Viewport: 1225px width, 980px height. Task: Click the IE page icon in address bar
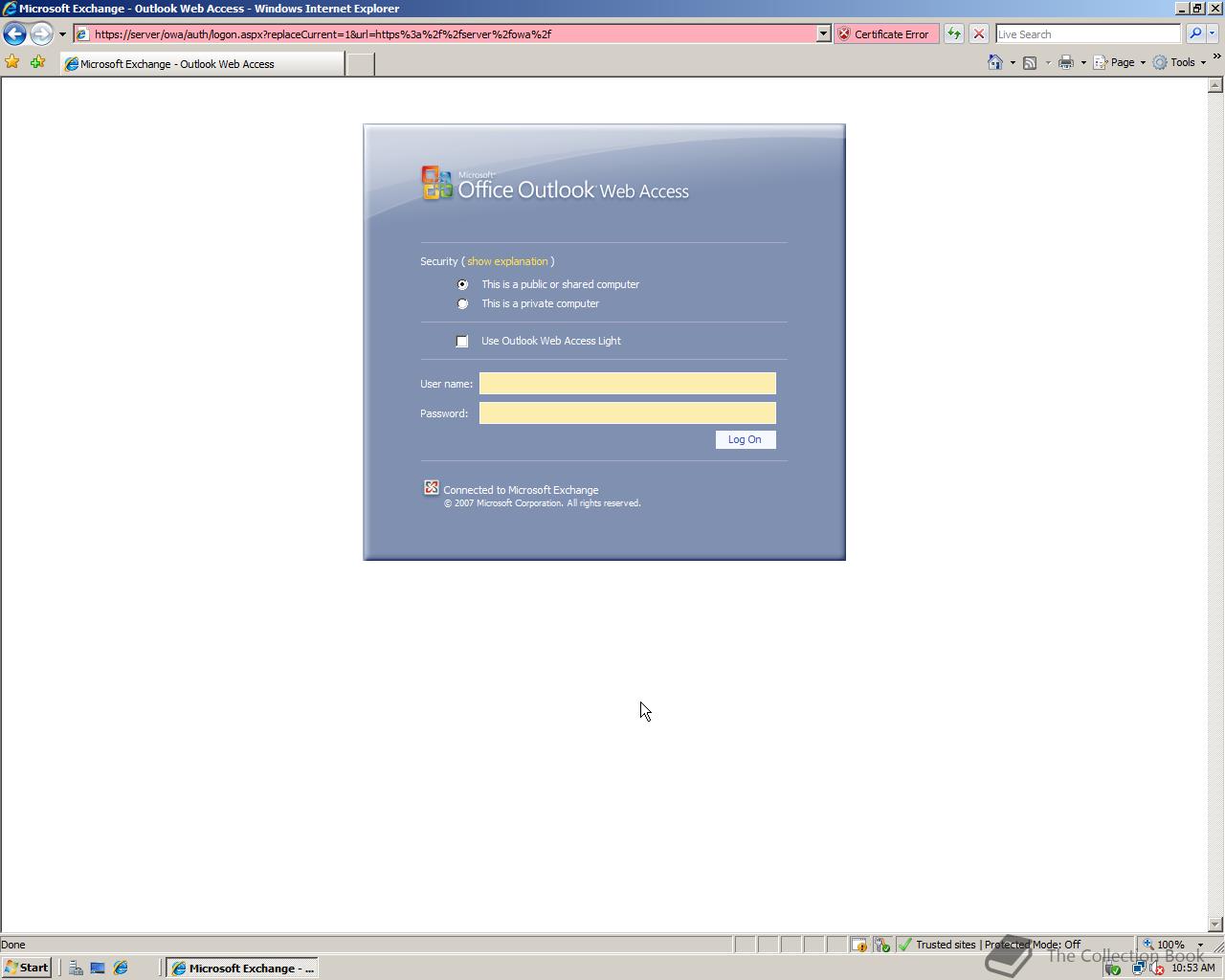point(82,33)
